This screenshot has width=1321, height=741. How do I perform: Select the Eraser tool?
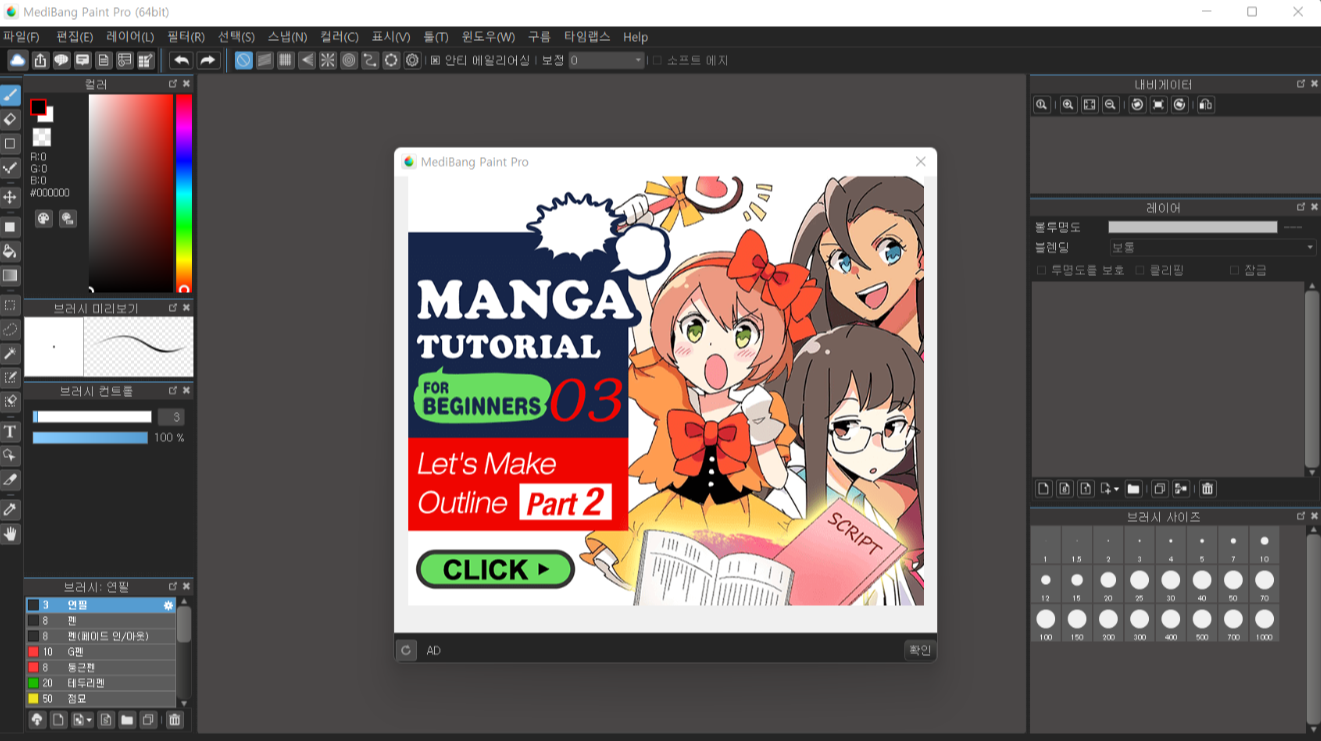click(10, 119)
